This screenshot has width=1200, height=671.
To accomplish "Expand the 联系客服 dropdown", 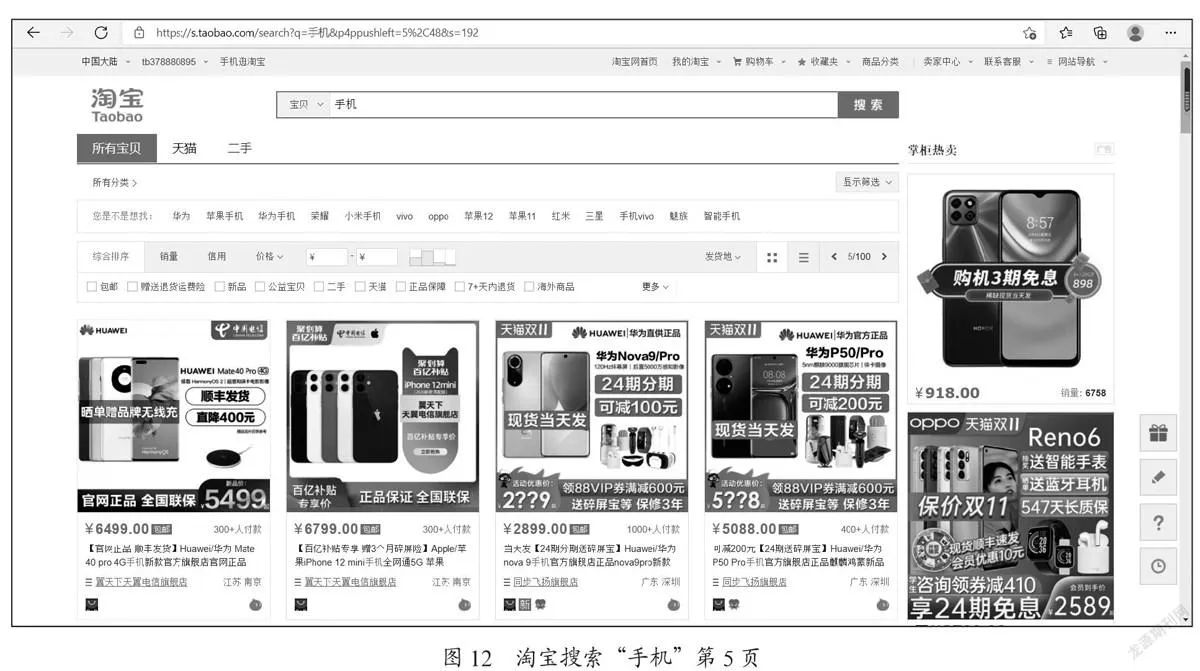I will point(1007,62).
